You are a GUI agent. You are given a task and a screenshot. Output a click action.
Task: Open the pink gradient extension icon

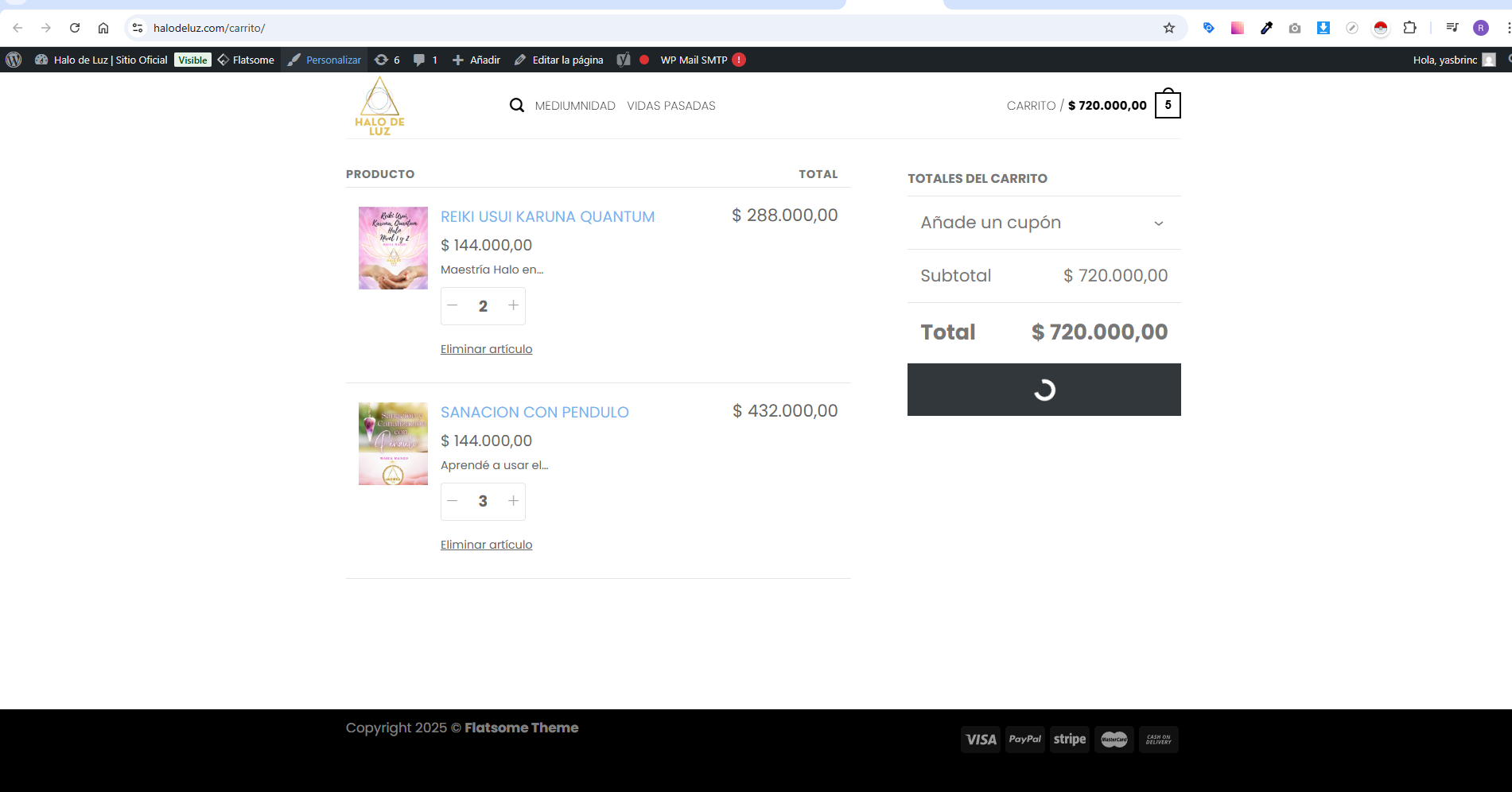(x=1238, y=28)
